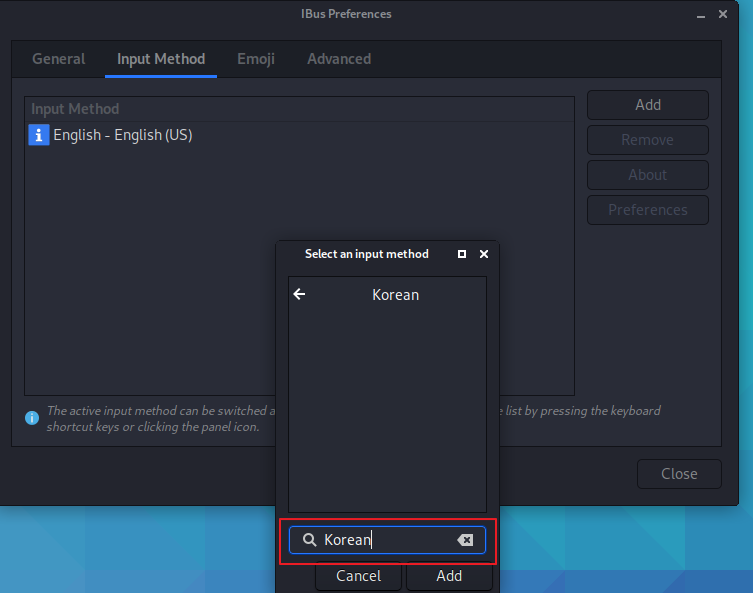Select the English - English (US) row

[x=299, y=135]
